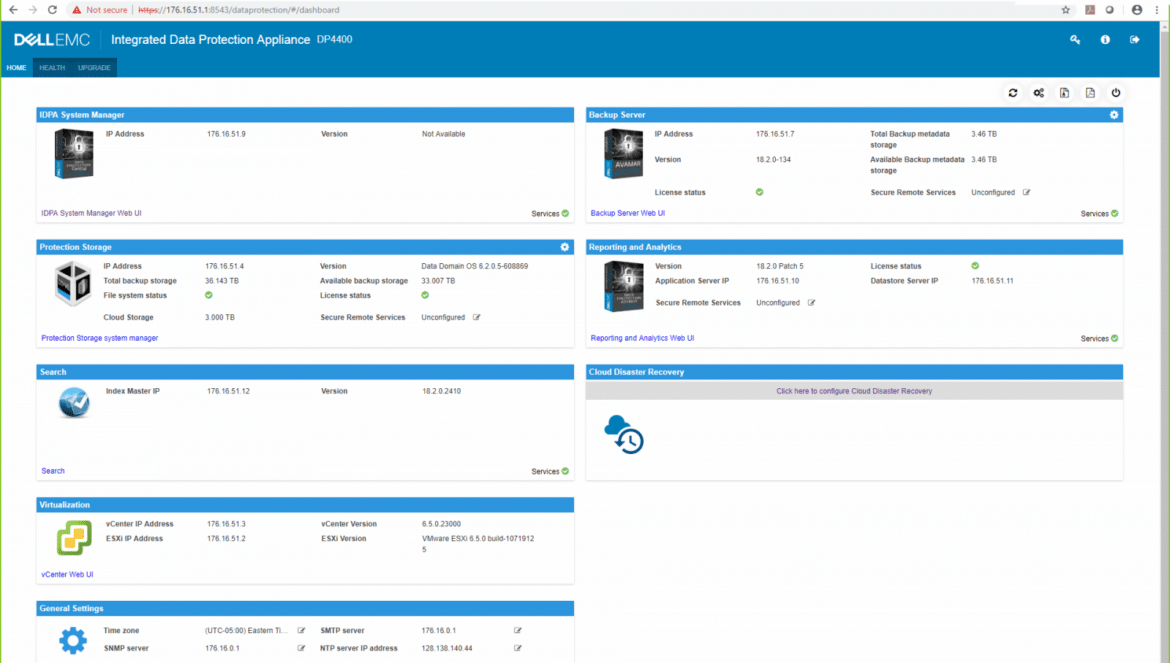Image resolution: width=1170 pixels, height=663 pixels.
Task: Edit Reporting and Analytics Secure Remote Services
Action: [x=811, y=303]
